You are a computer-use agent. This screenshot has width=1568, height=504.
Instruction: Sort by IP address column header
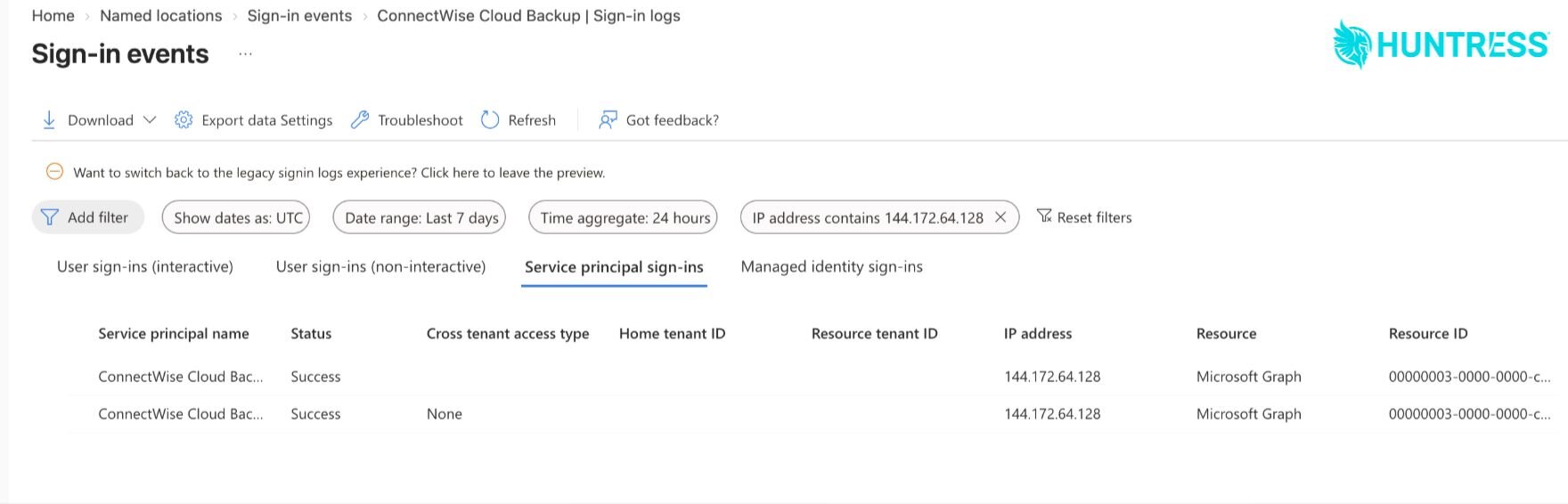(x=1038, y=333)
